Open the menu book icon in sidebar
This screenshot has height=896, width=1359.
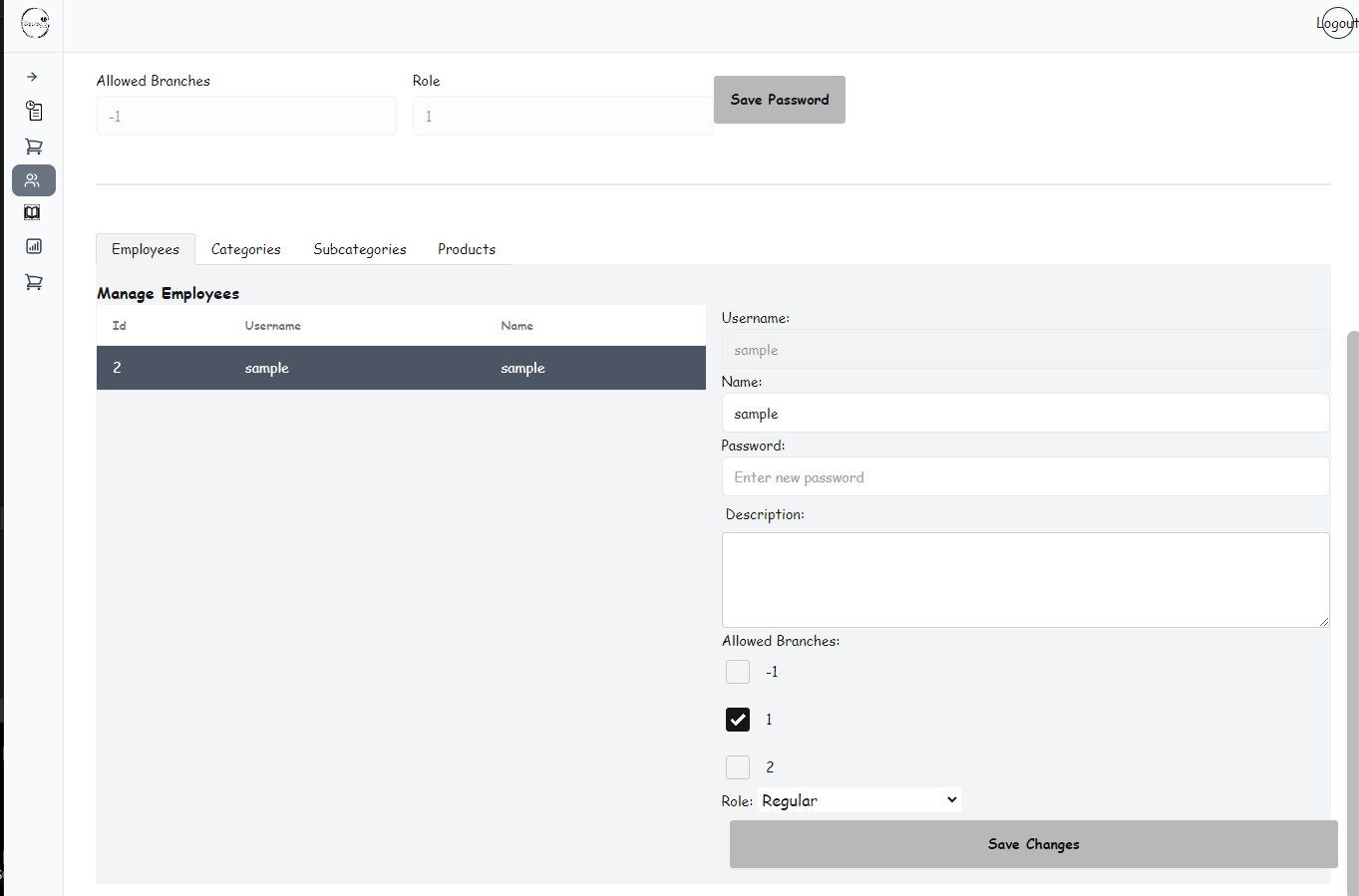(x=33, y=211)
